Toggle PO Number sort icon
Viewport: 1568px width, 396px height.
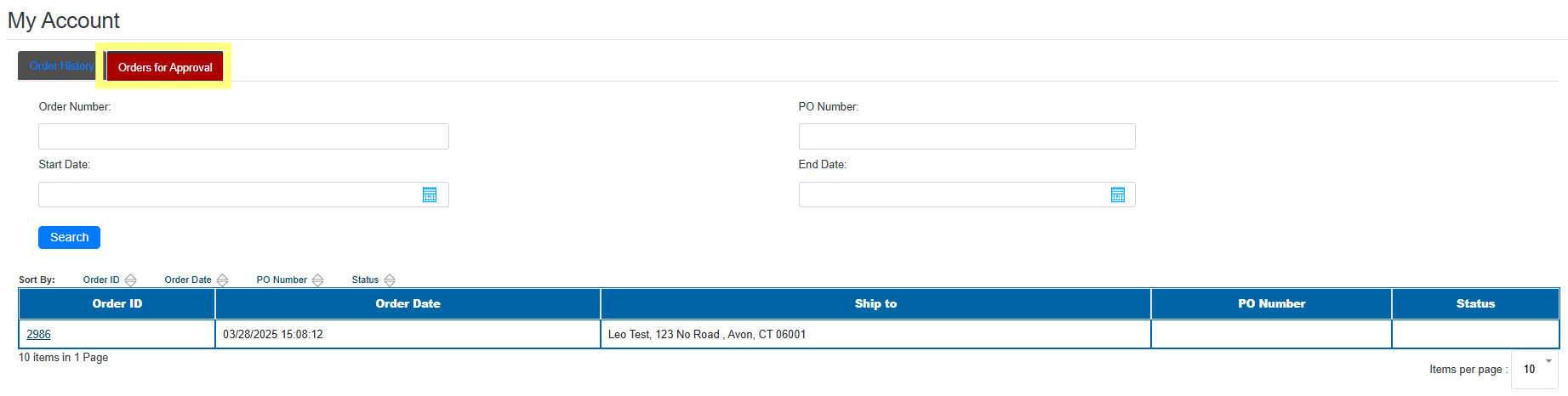pyautogui.click(x=317, y=280)
